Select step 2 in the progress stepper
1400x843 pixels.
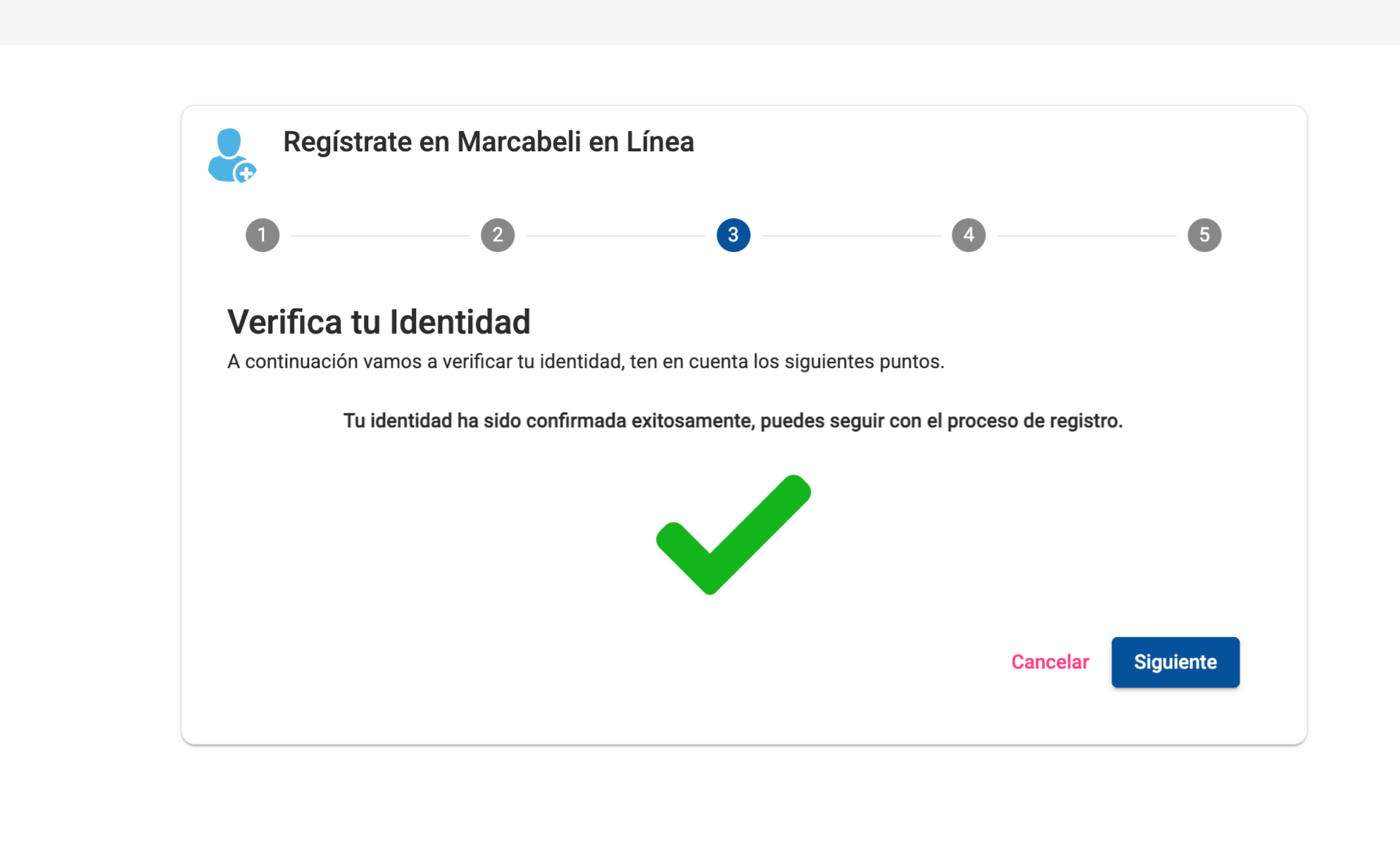498,235
